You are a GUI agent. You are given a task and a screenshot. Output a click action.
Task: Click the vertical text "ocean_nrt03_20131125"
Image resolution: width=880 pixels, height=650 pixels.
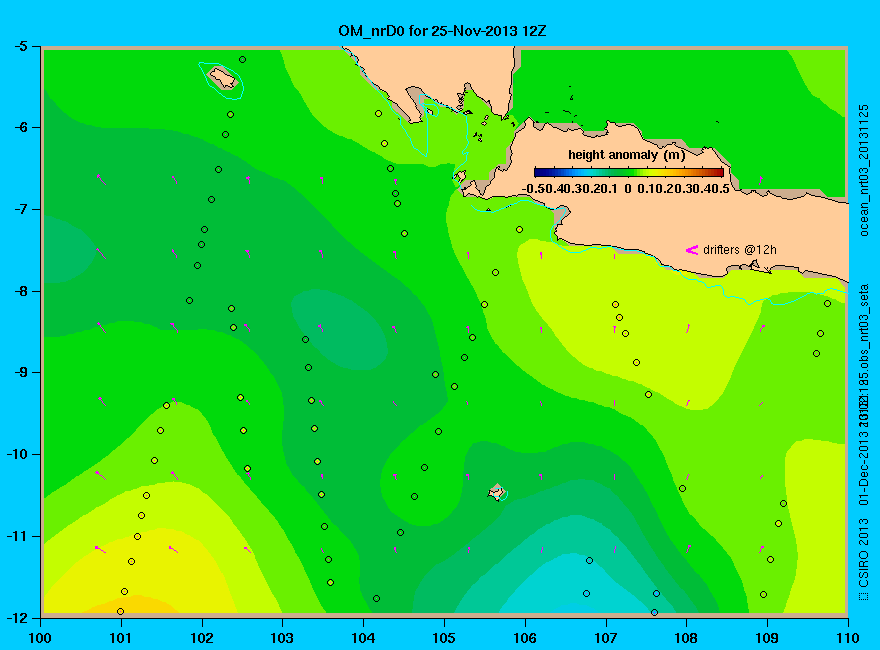click(x=864, y=171)
